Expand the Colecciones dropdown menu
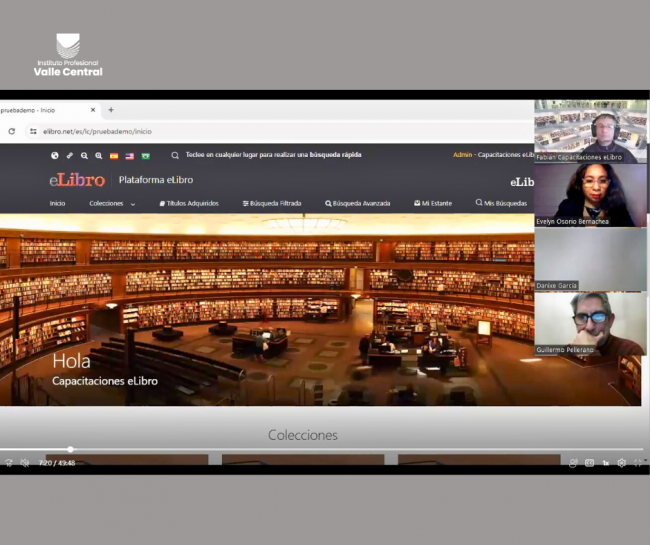The width and height of the screenshot is (650, 545). (x=111, y=203)
